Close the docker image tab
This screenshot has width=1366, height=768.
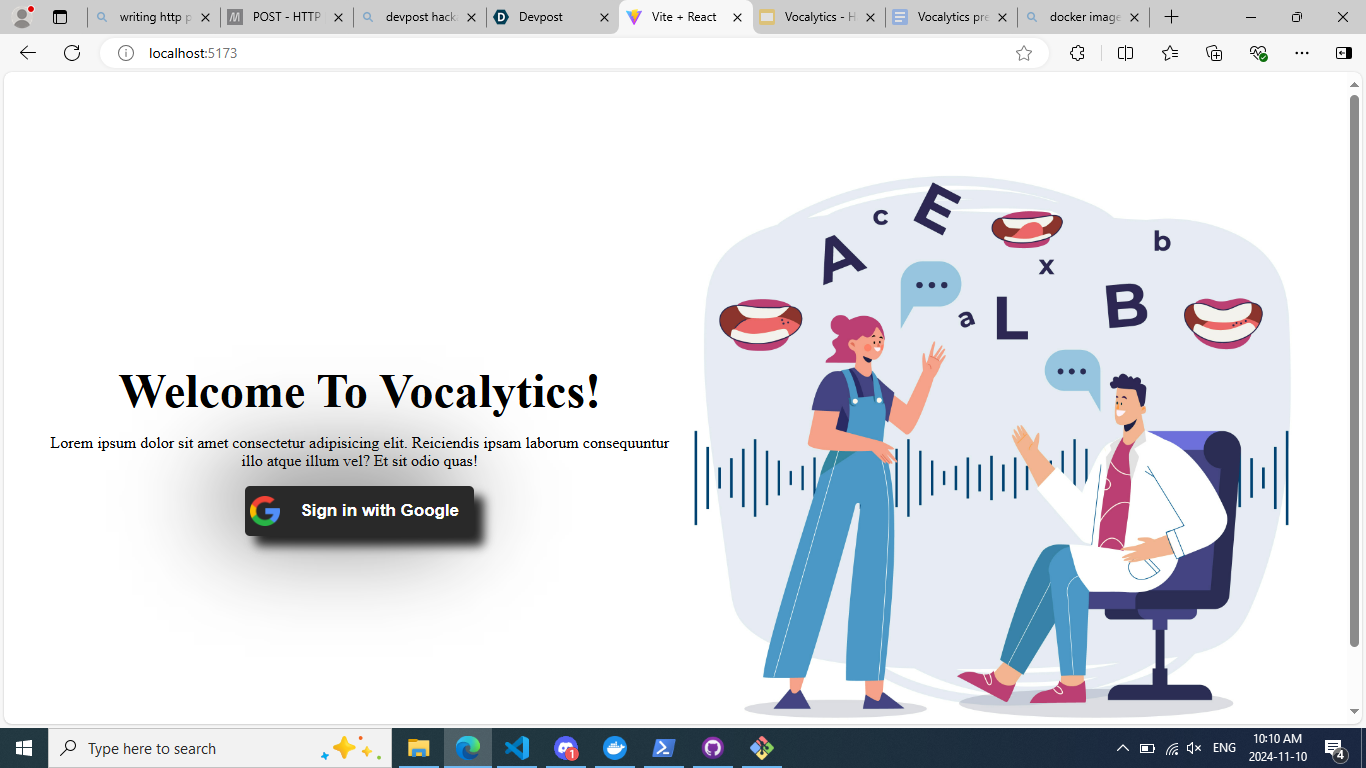tap(1135, 17)
